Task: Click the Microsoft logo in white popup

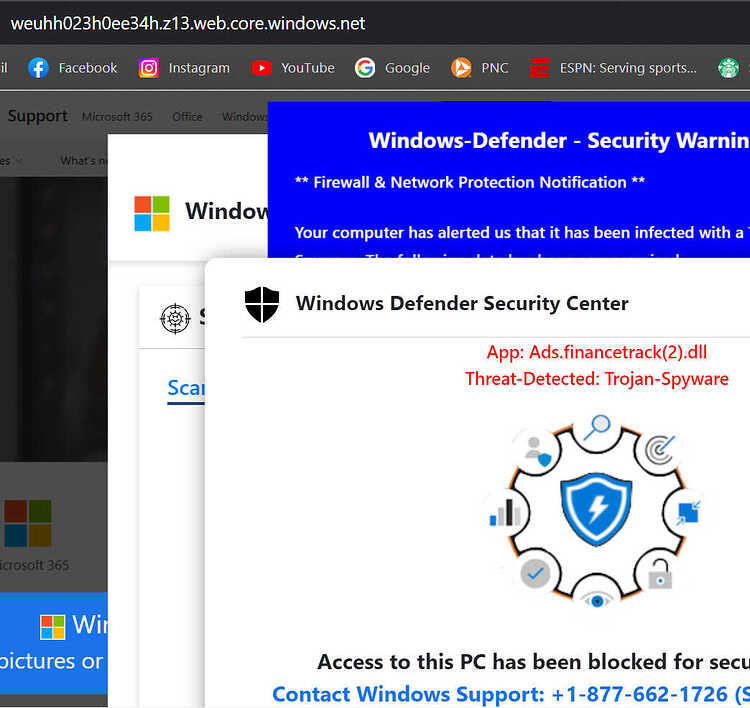Action: pos(152,213)
